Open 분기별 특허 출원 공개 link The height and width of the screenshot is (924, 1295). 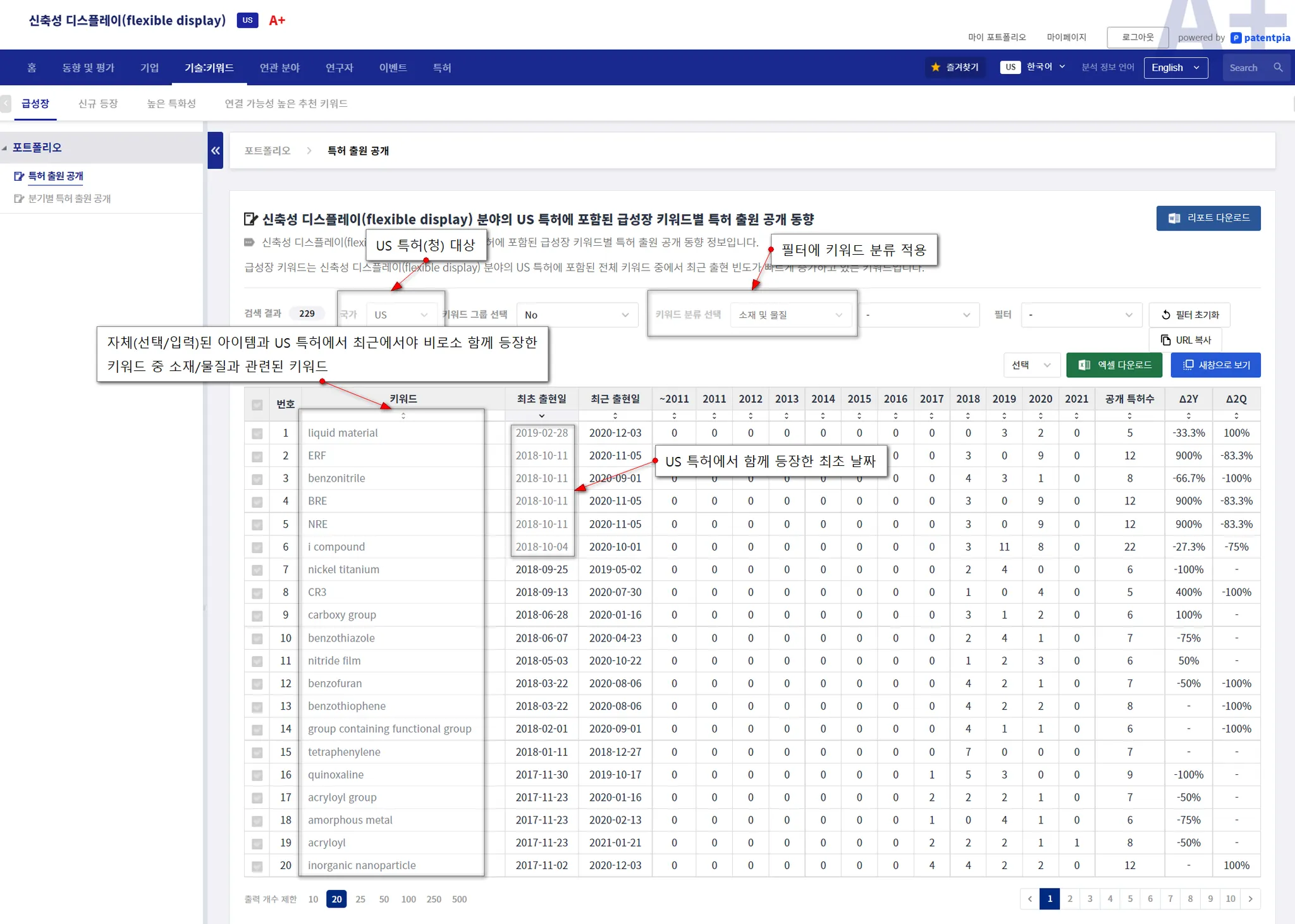70,198
